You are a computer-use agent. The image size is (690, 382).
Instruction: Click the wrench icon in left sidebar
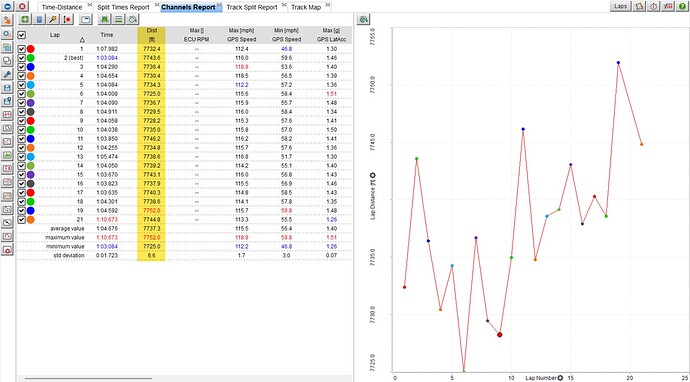click(7, 74)
